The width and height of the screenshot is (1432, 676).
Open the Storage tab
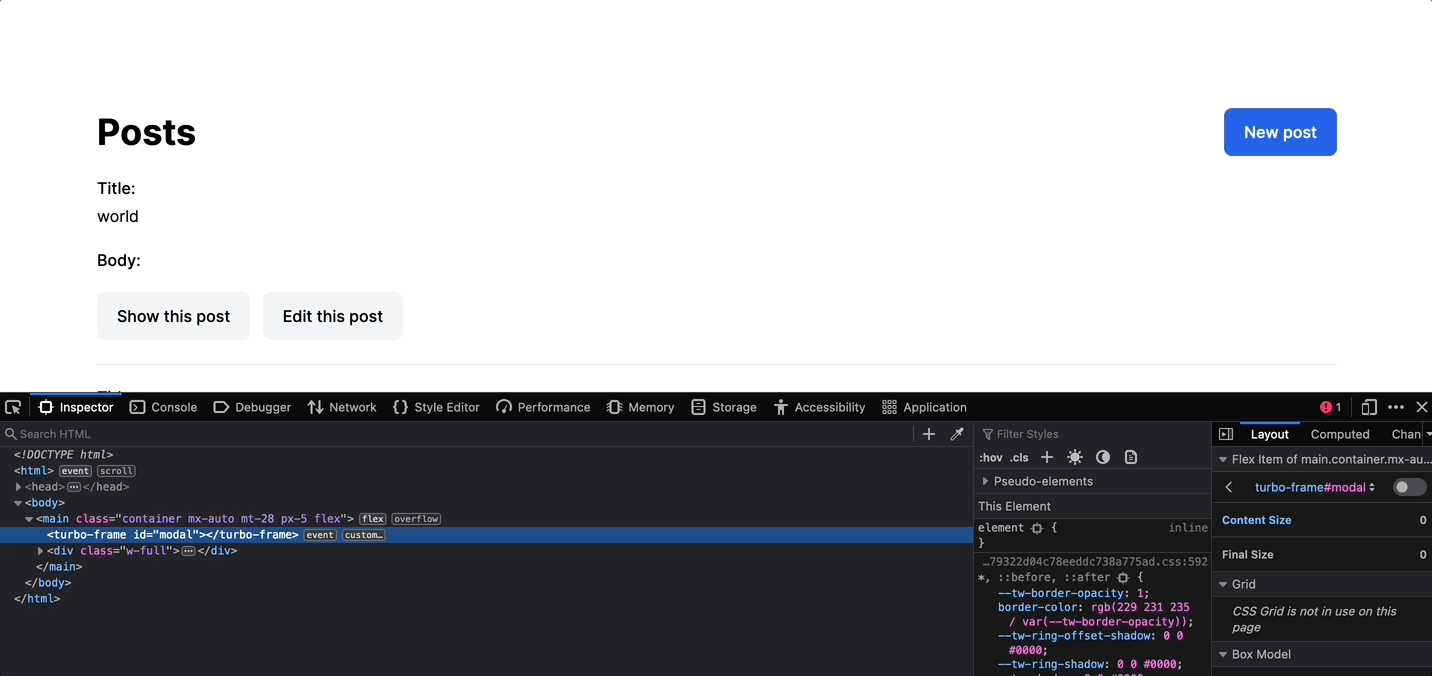(724, 407)
